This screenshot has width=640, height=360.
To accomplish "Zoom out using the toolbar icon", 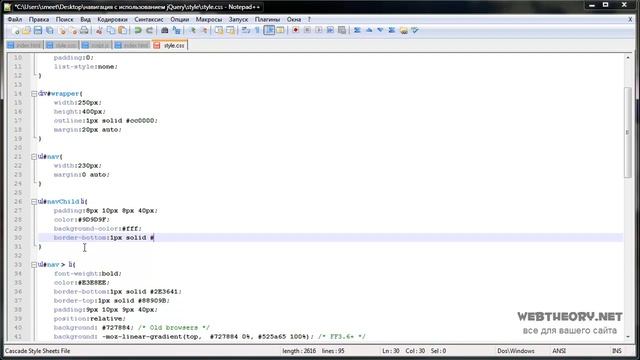I will (204, 31).
